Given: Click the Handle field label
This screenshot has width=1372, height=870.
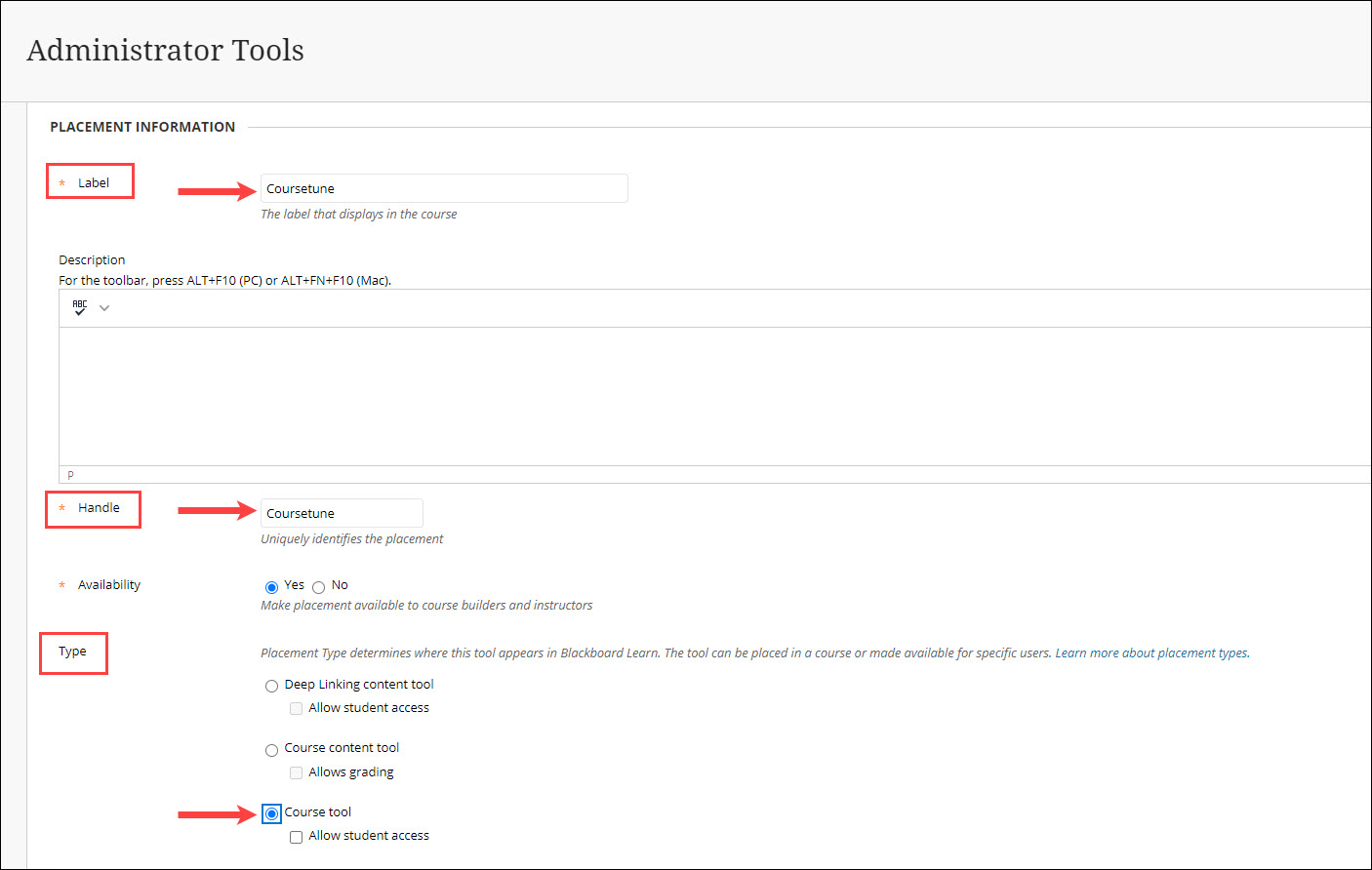Looking at the screenshot, I should point(99,508).
